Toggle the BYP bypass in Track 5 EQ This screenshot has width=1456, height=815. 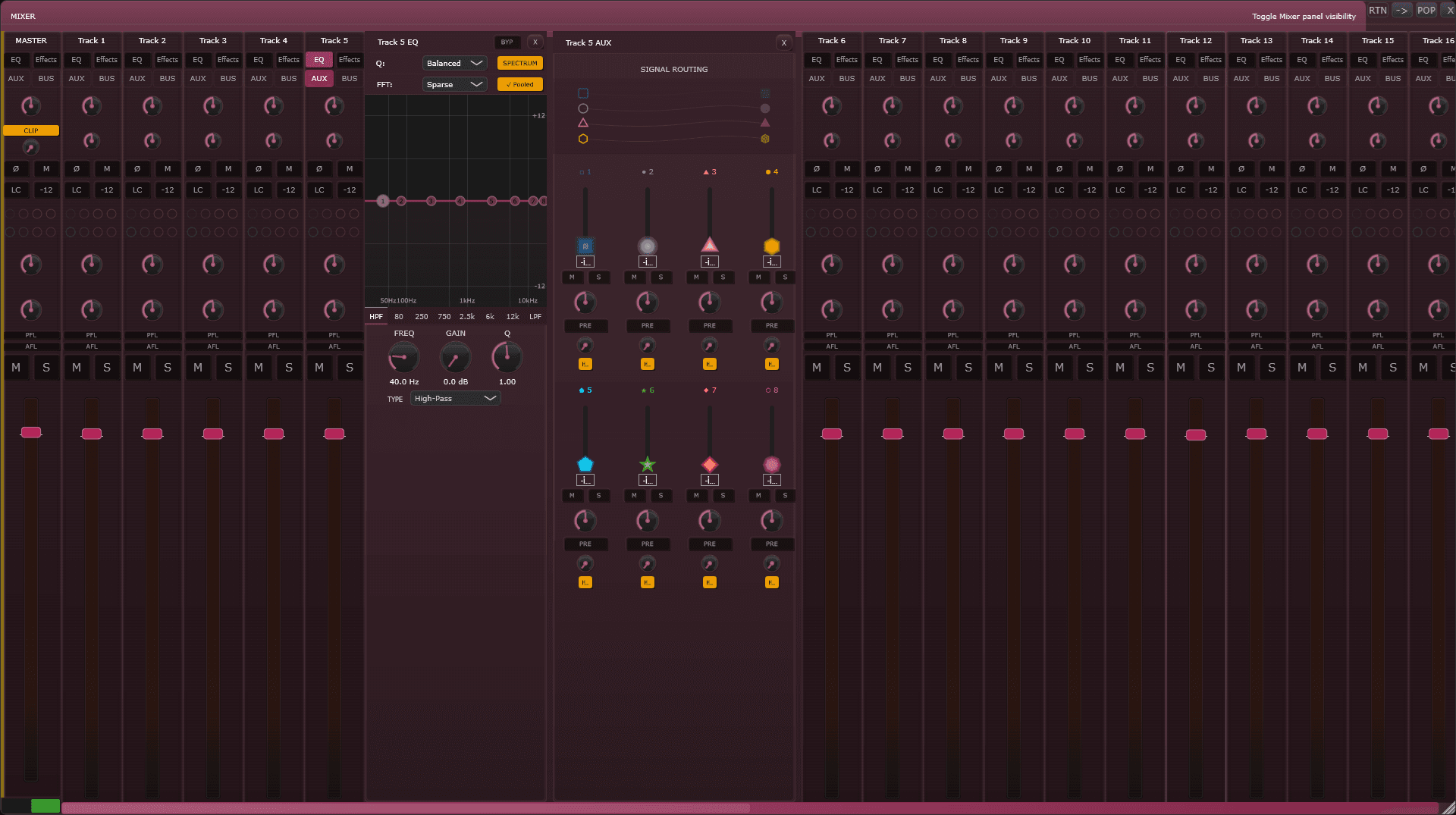507,42
